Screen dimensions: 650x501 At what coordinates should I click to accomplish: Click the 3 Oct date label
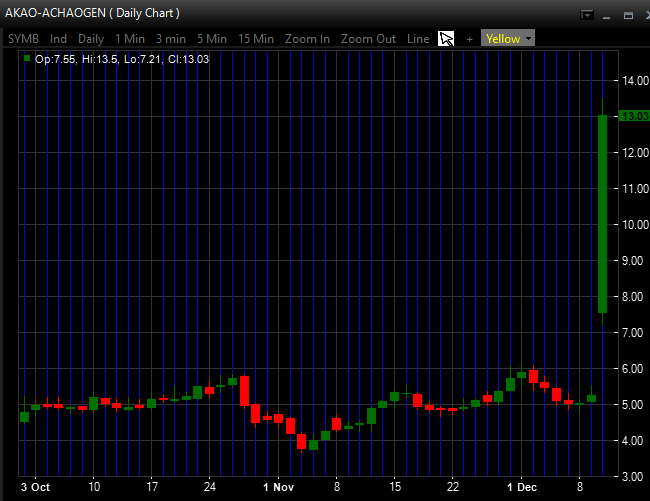pyautogui.click(x=35, y=487)
